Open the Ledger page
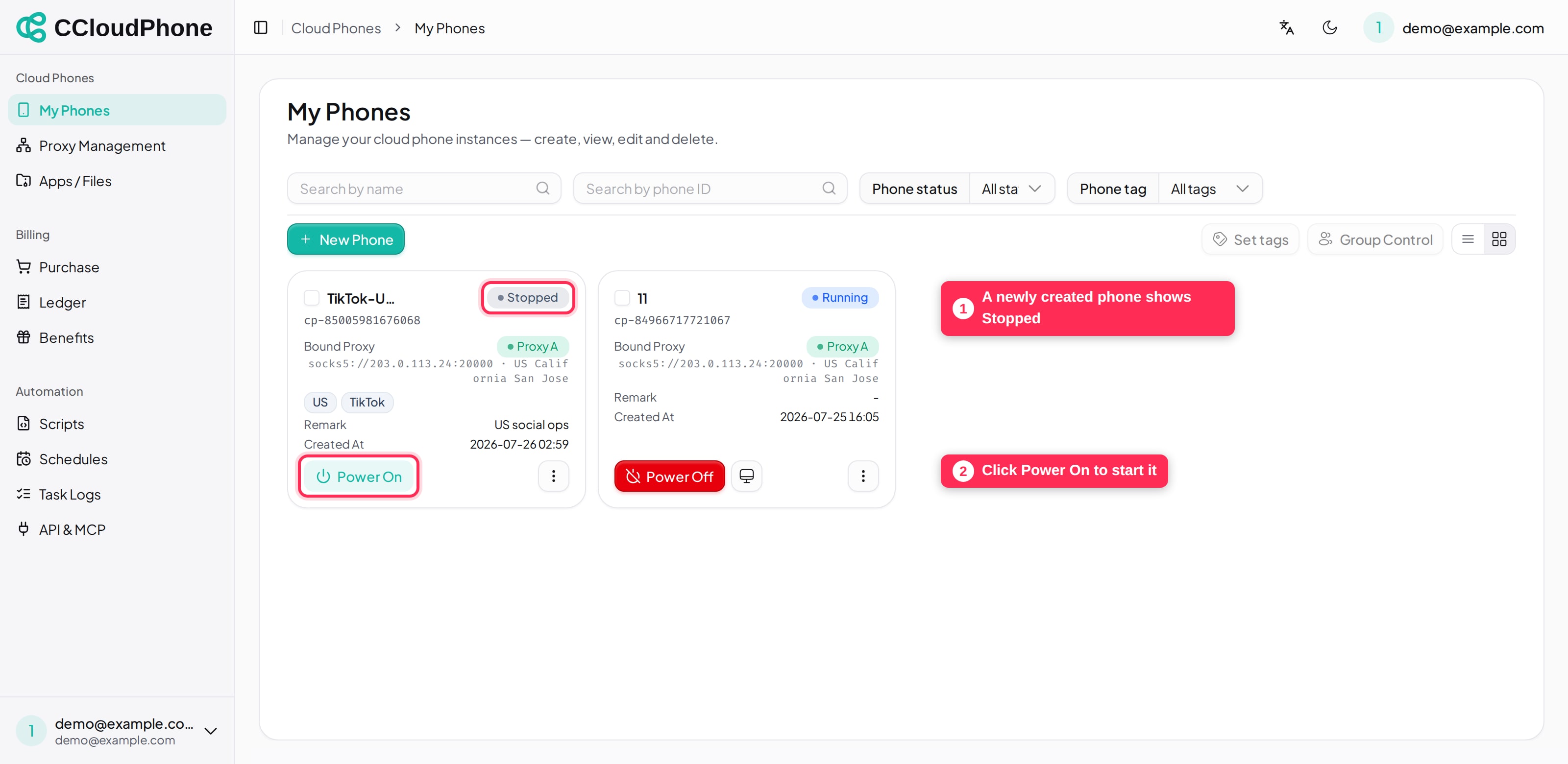 coord(117,302)
